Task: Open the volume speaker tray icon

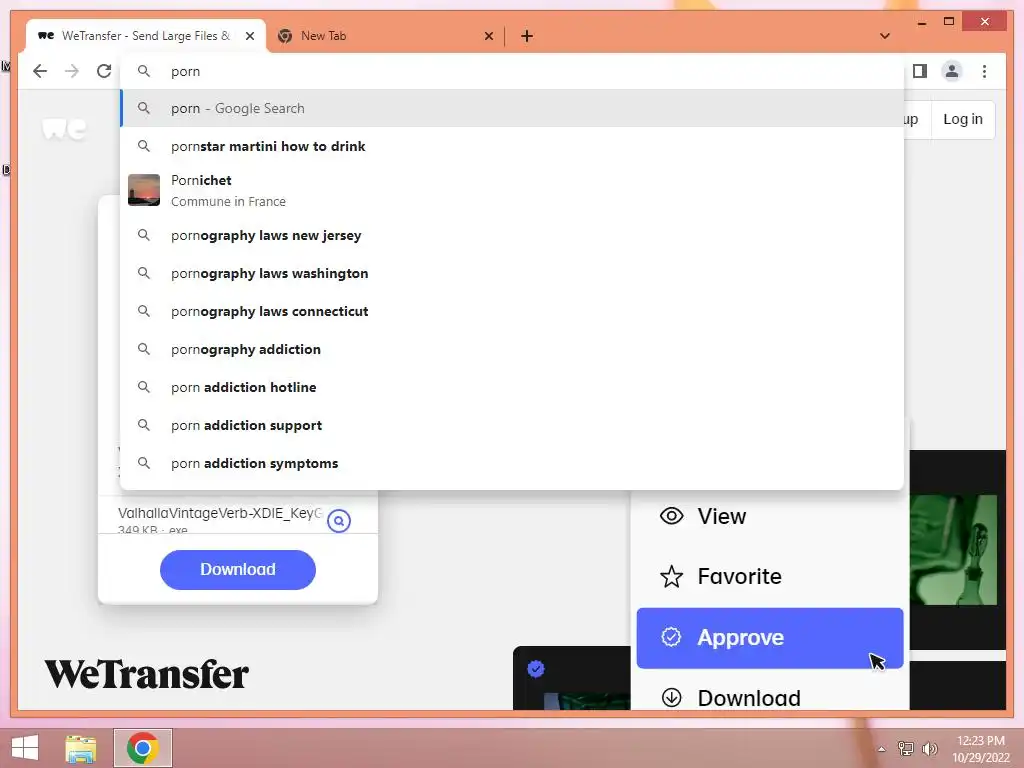Action: click(930, 749)
